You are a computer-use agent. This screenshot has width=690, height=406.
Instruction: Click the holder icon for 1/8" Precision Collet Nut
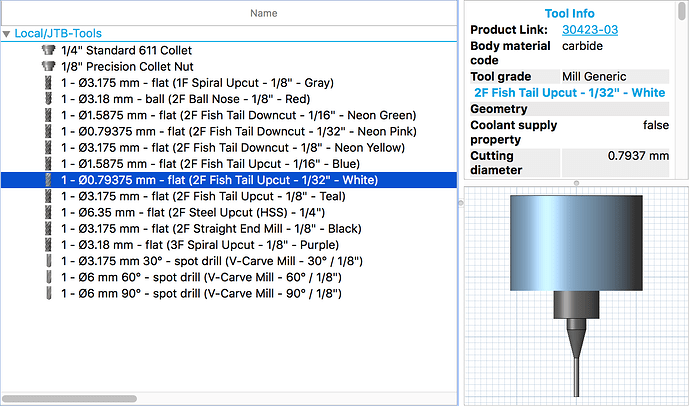[x=48, y=66]
